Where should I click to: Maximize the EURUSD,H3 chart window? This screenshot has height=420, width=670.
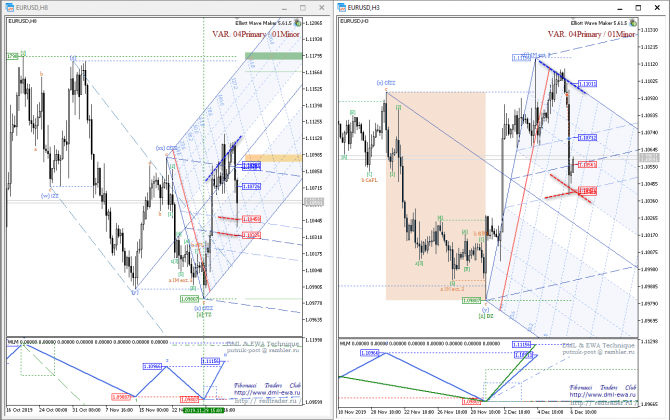[x=638, y=8]
